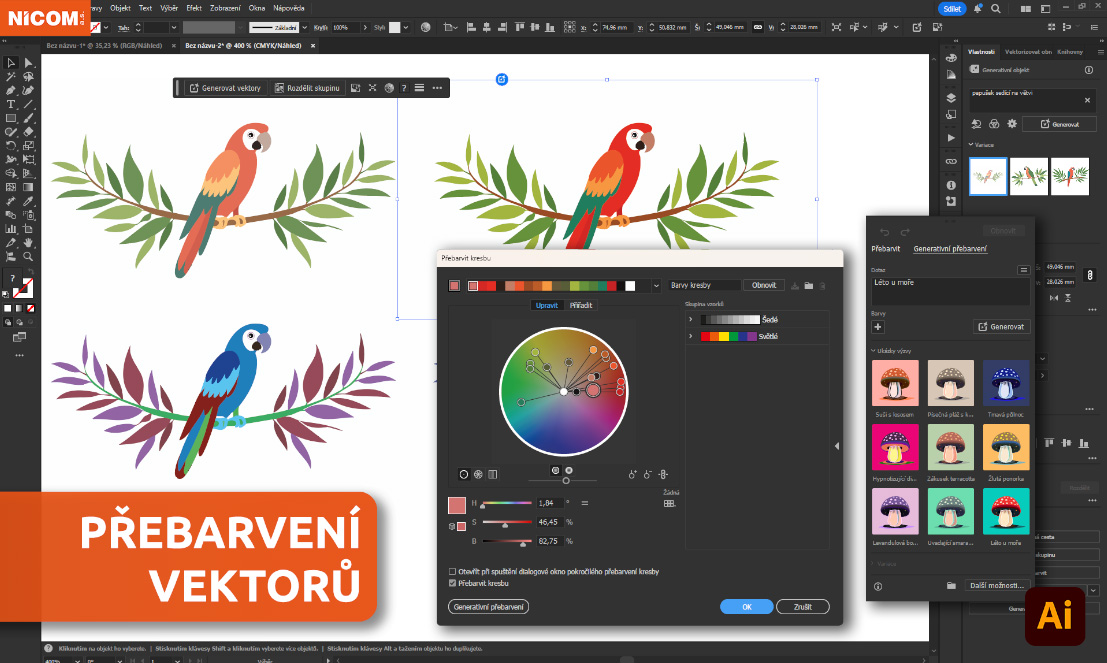Open the 'Efekt' menu
This screenshot has height=663, width=1107.
click(x=193, y=8)
